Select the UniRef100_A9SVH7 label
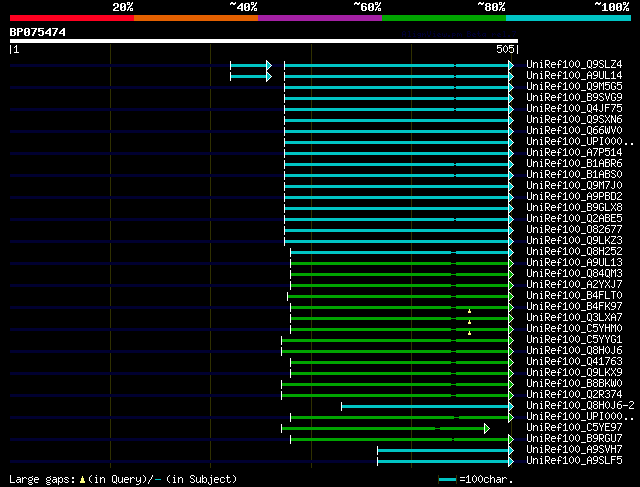The width and height of the screenshot is (640, 487). tap(574, 450)
